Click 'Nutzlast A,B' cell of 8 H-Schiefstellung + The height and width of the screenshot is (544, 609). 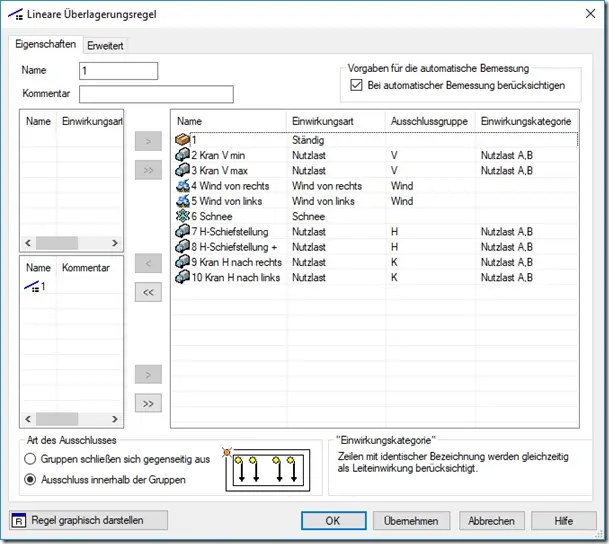[507, 247]
